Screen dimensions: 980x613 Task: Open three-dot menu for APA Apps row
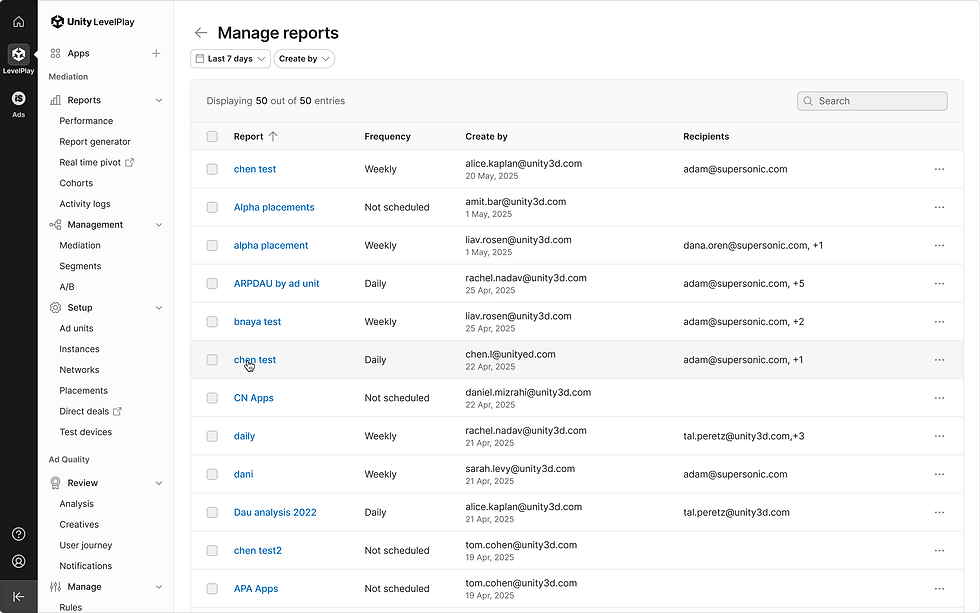pyautogui.click(x=939, y=589)
